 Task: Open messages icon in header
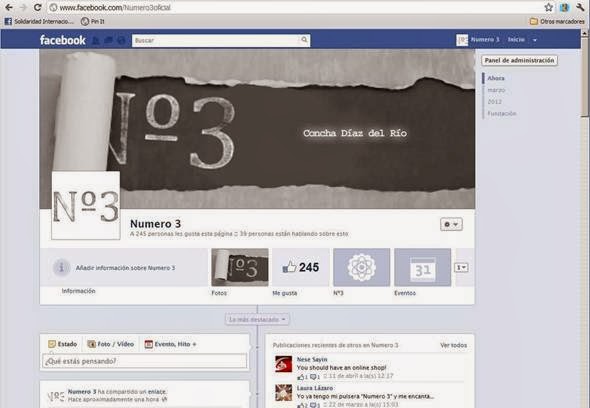[x=108, y=40]
